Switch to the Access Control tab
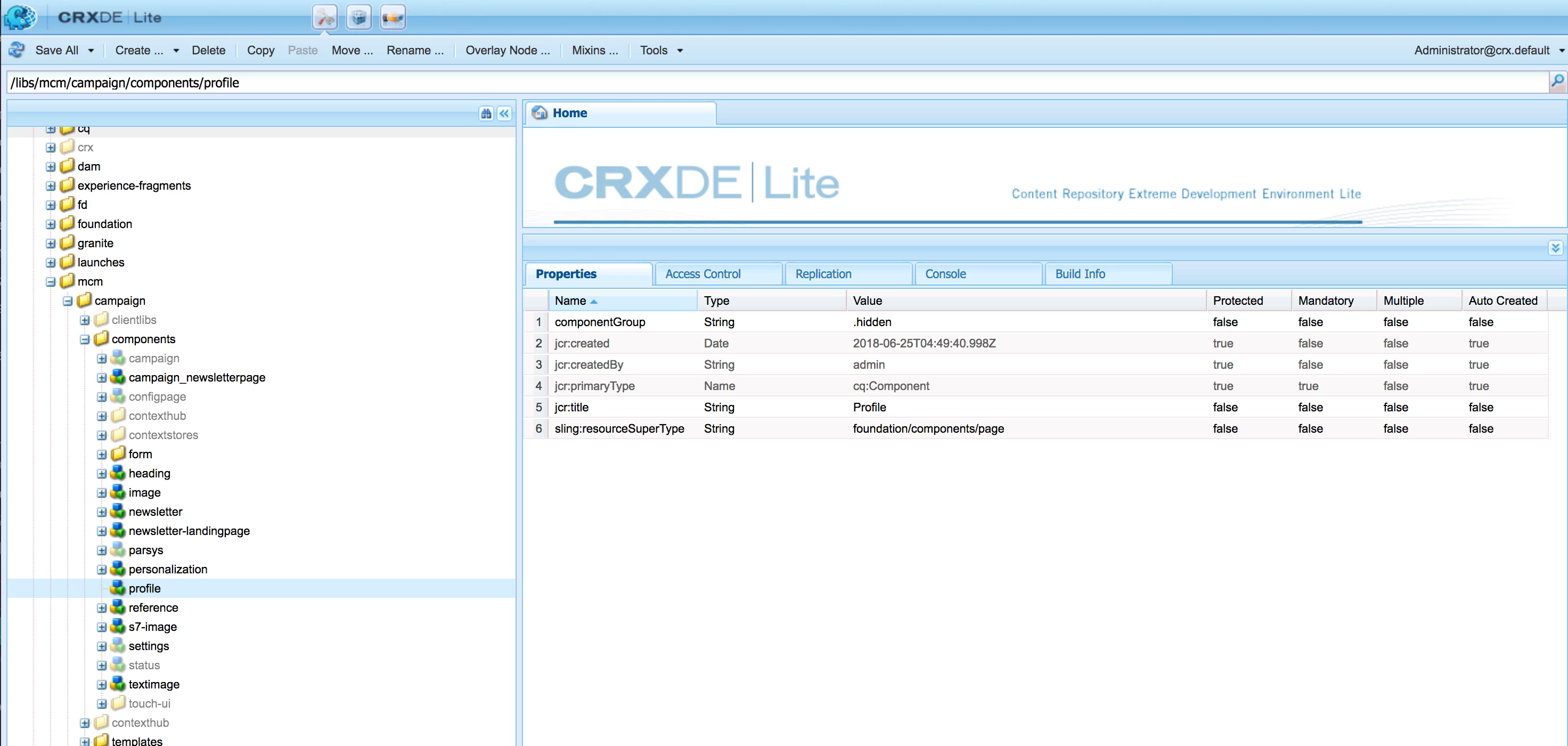 pos(703,274)
